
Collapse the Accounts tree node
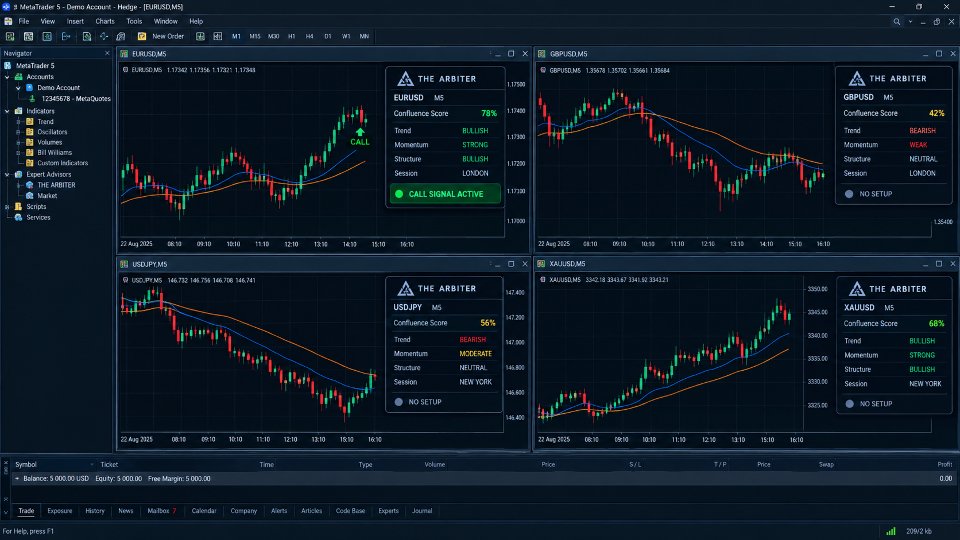(x=7, y=77)
